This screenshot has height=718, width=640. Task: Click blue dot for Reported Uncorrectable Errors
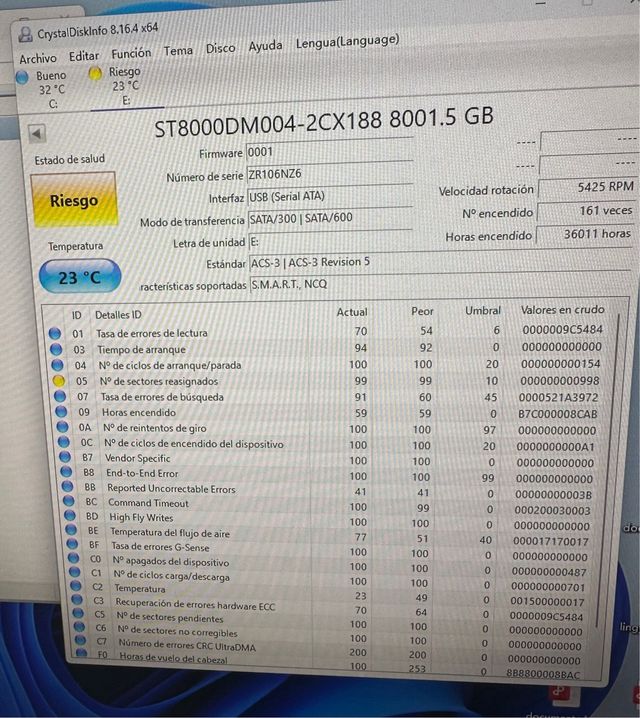click(67, 486)
